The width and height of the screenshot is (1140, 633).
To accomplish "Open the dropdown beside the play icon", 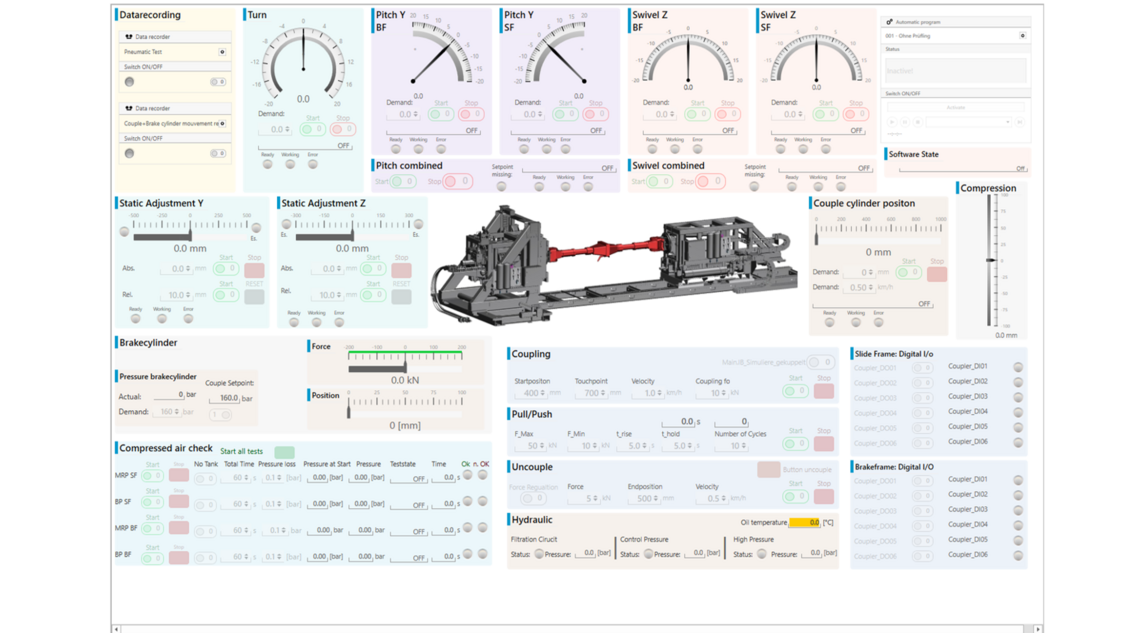I will (x=1007, y=122).
